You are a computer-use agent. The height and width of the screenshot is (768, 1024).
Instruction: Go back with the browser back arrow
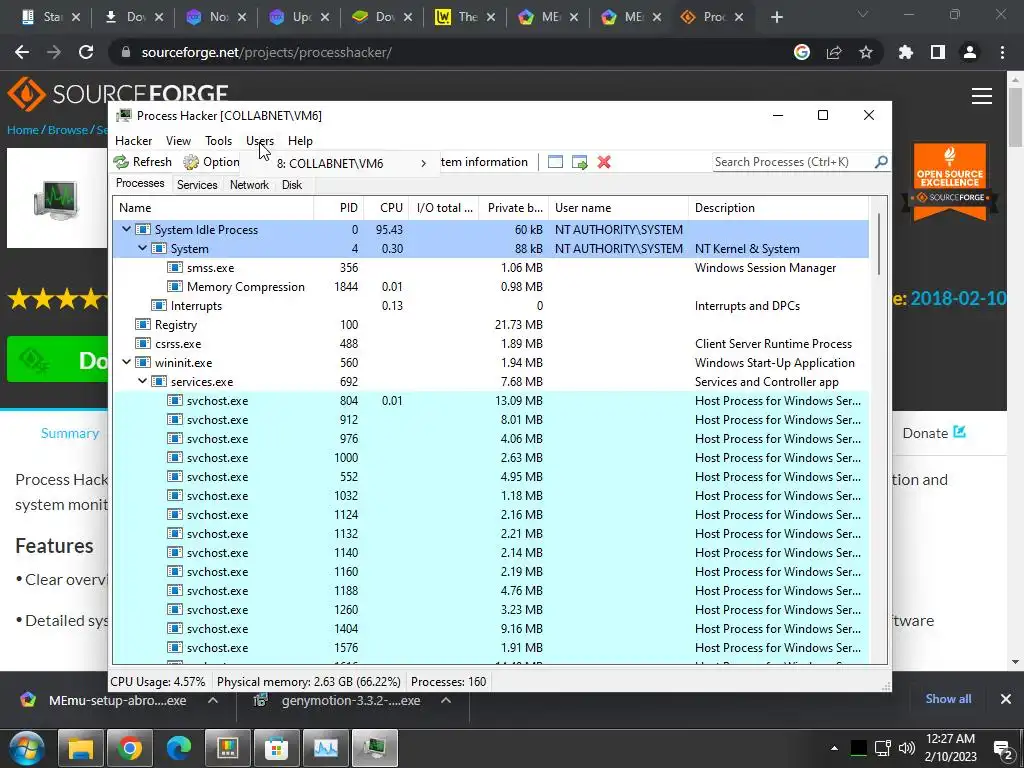pos(22,52)
